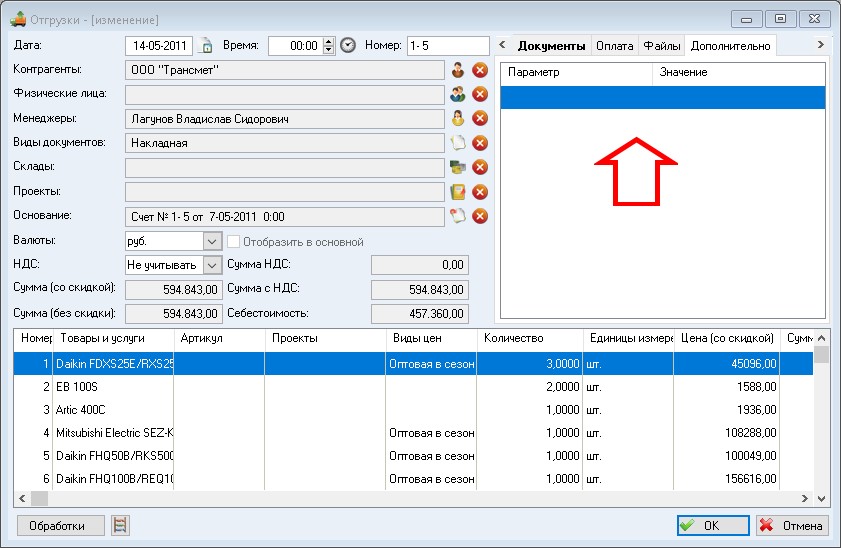Toggle the Отобразить в основной checkbox
Screen dimensions: 841x548
[234, 242]
